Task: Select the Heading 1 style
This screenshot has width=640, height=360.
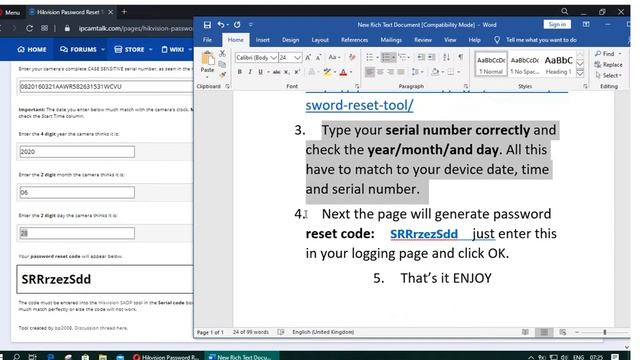Action: (558, 64)
